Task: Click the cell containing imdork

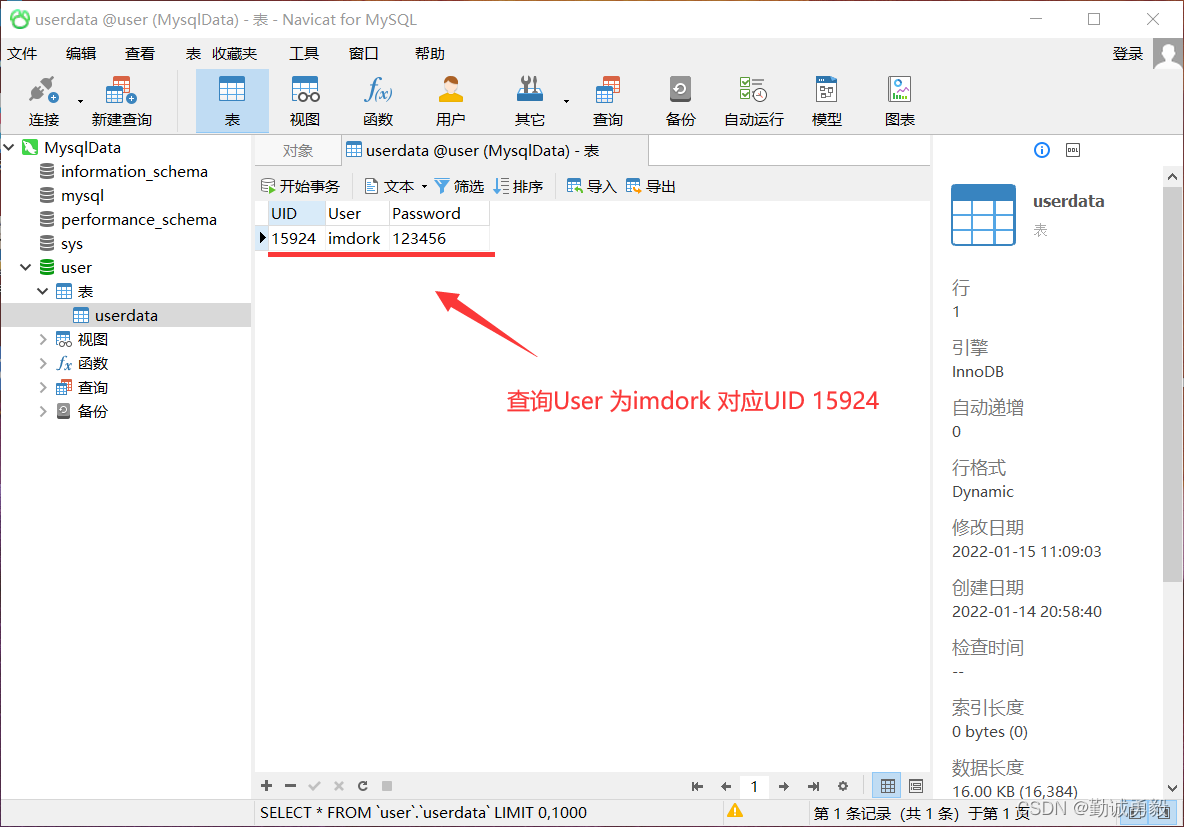Action: 357,239
